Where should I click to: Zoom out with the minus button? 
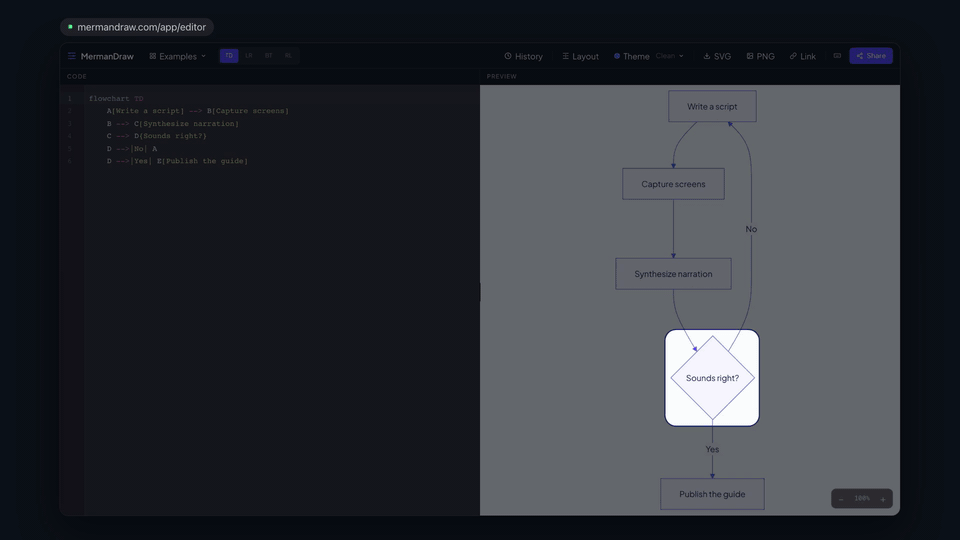point(841,499)
